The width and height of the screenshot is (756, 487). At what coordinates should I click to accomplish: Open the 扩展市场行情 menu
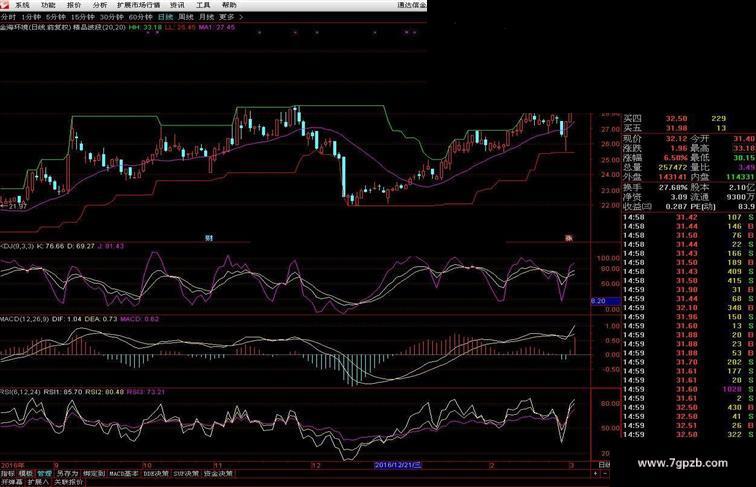[139, 5]
